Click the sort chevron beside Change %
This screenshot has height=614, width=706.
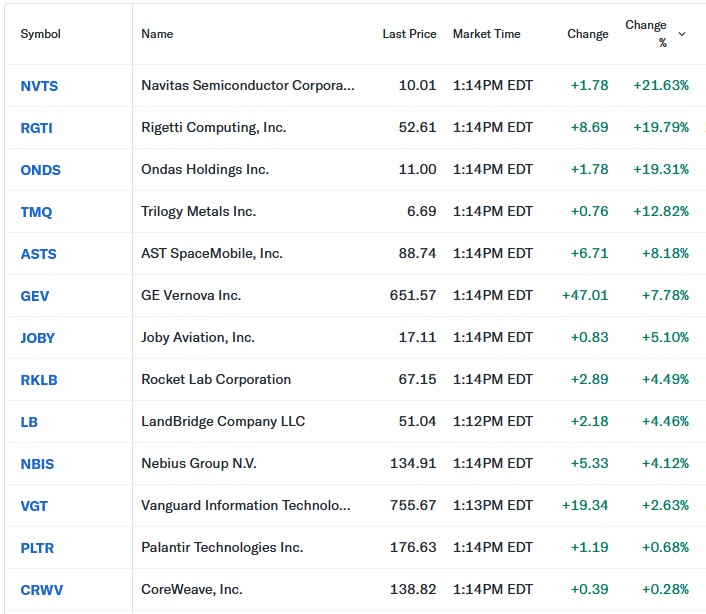pyautogui.click(x=682, y=34)
